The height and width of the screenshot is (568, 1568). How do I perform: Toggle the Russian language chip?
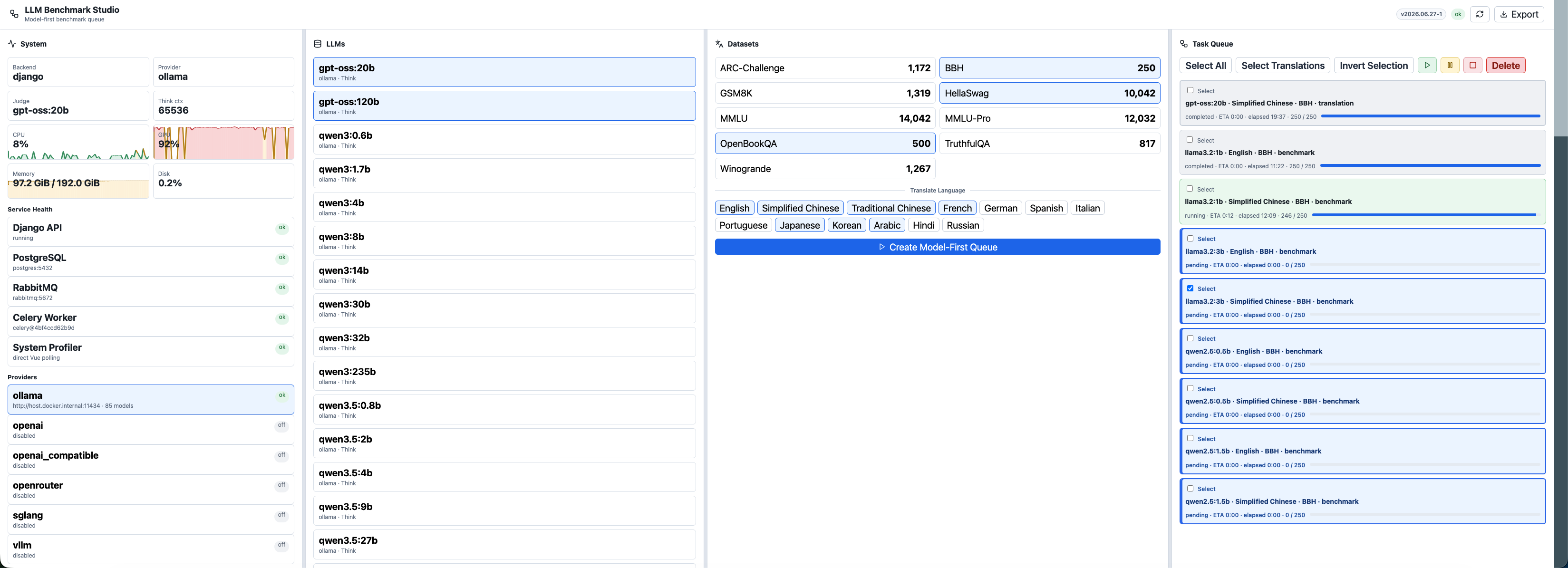click(x=962, y=225)
